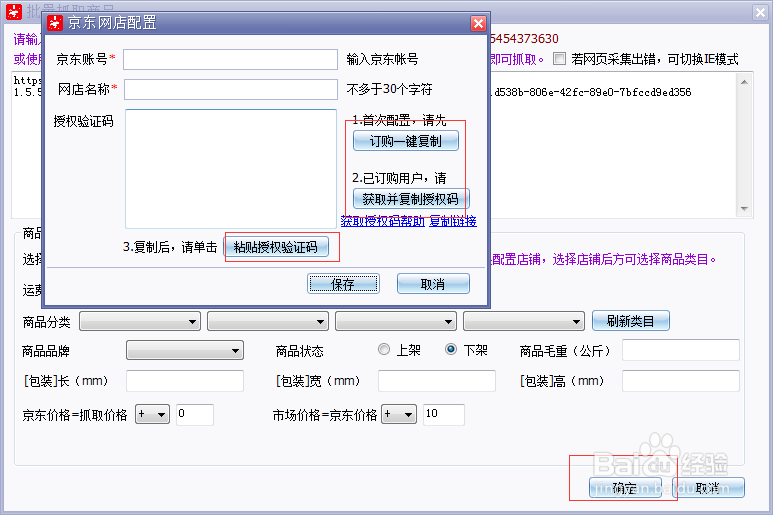Image resolution: width=773 pixels, height=515 pixels.
Task: Select the 下架 radio button
Action: pos(451,349)
